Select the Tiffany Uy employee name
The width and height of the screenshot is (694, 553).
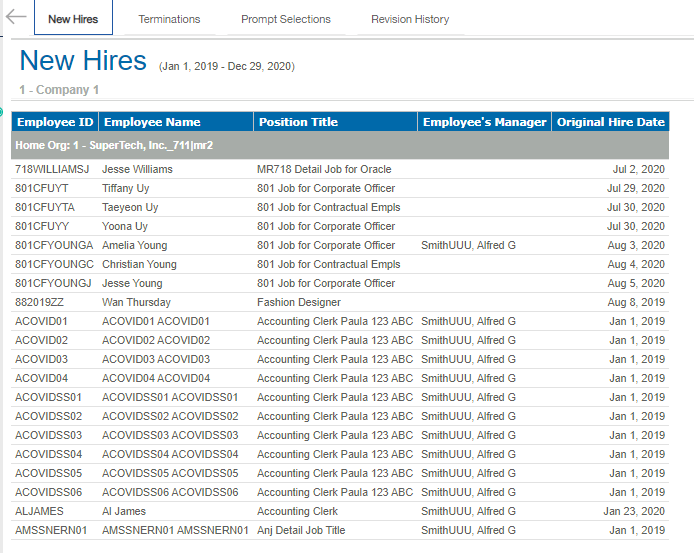[x=126, y=188]
